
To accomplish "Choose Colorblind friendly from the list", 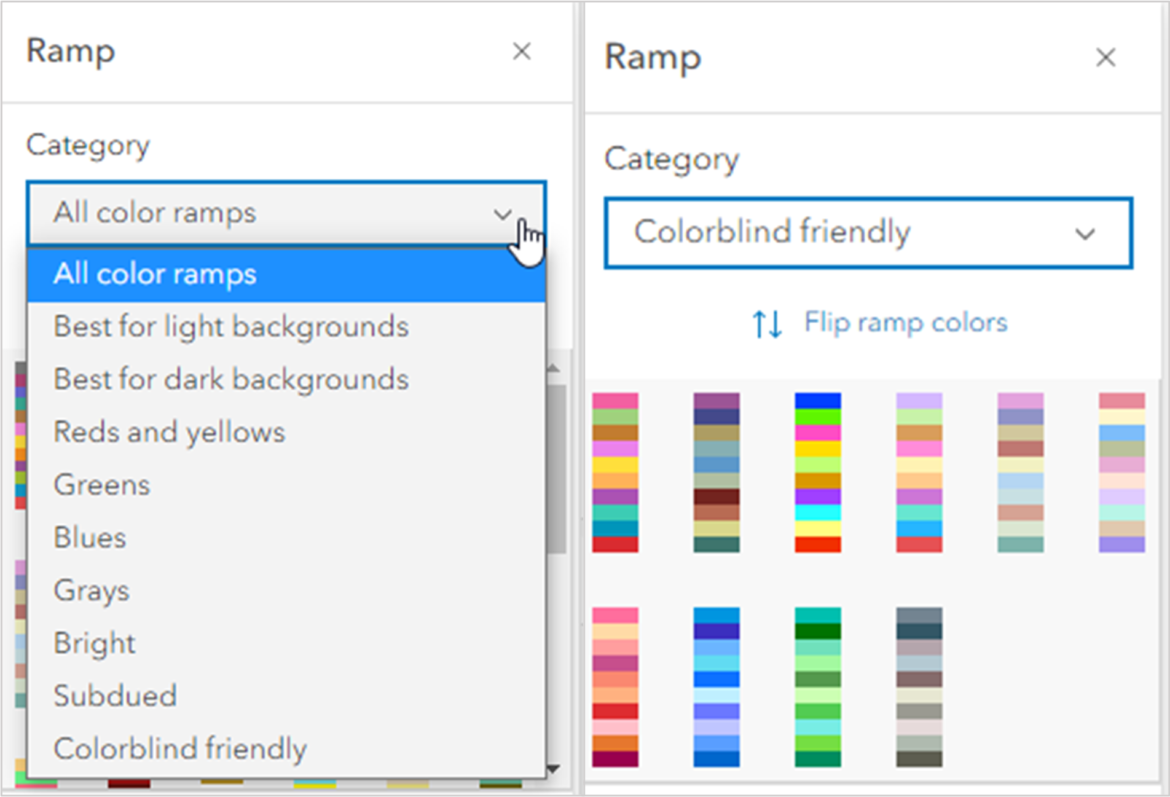I will click(x=180, y=749).
